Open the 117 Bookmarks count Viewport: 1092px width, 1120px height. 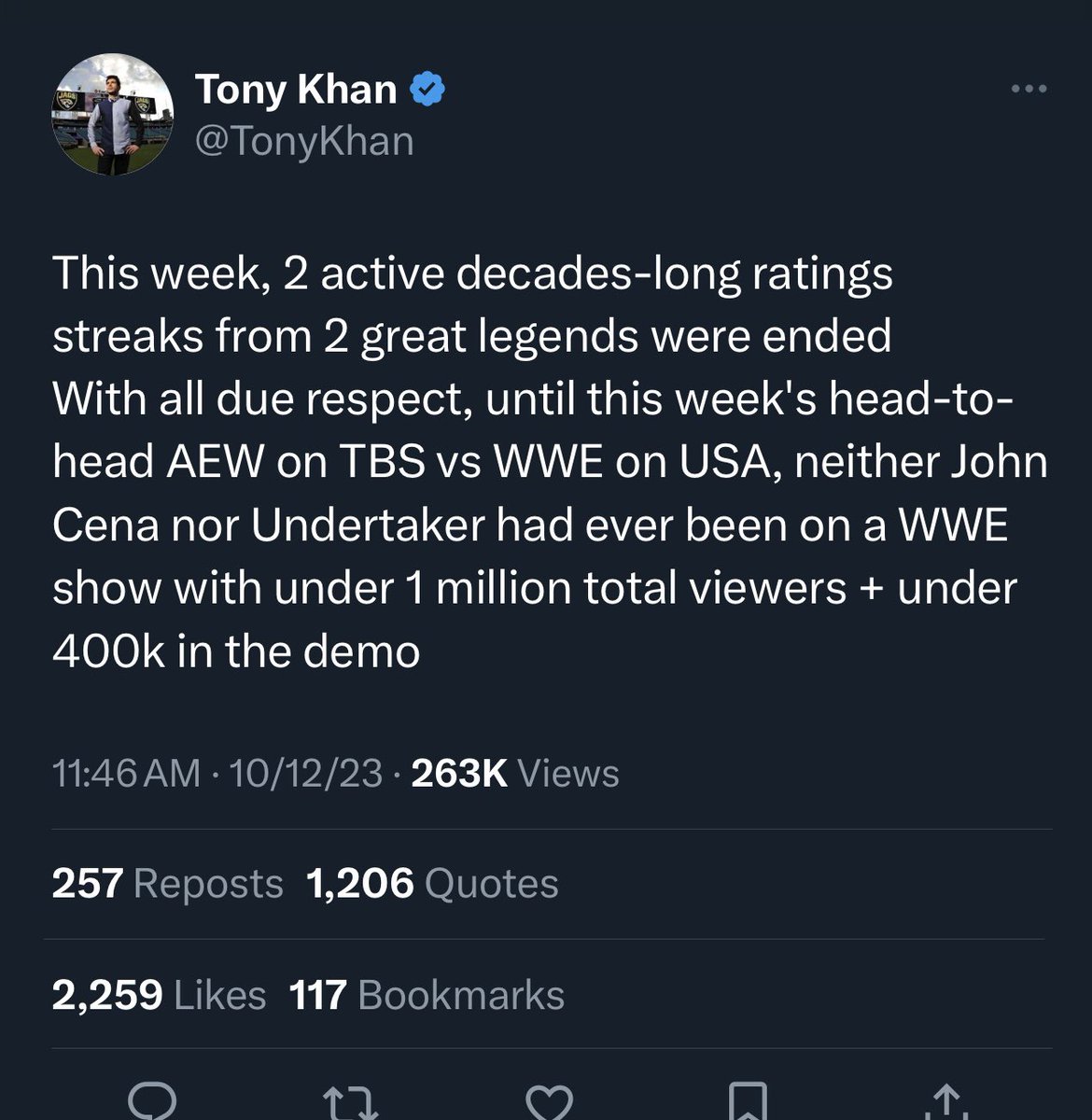[x=427, y=995]
